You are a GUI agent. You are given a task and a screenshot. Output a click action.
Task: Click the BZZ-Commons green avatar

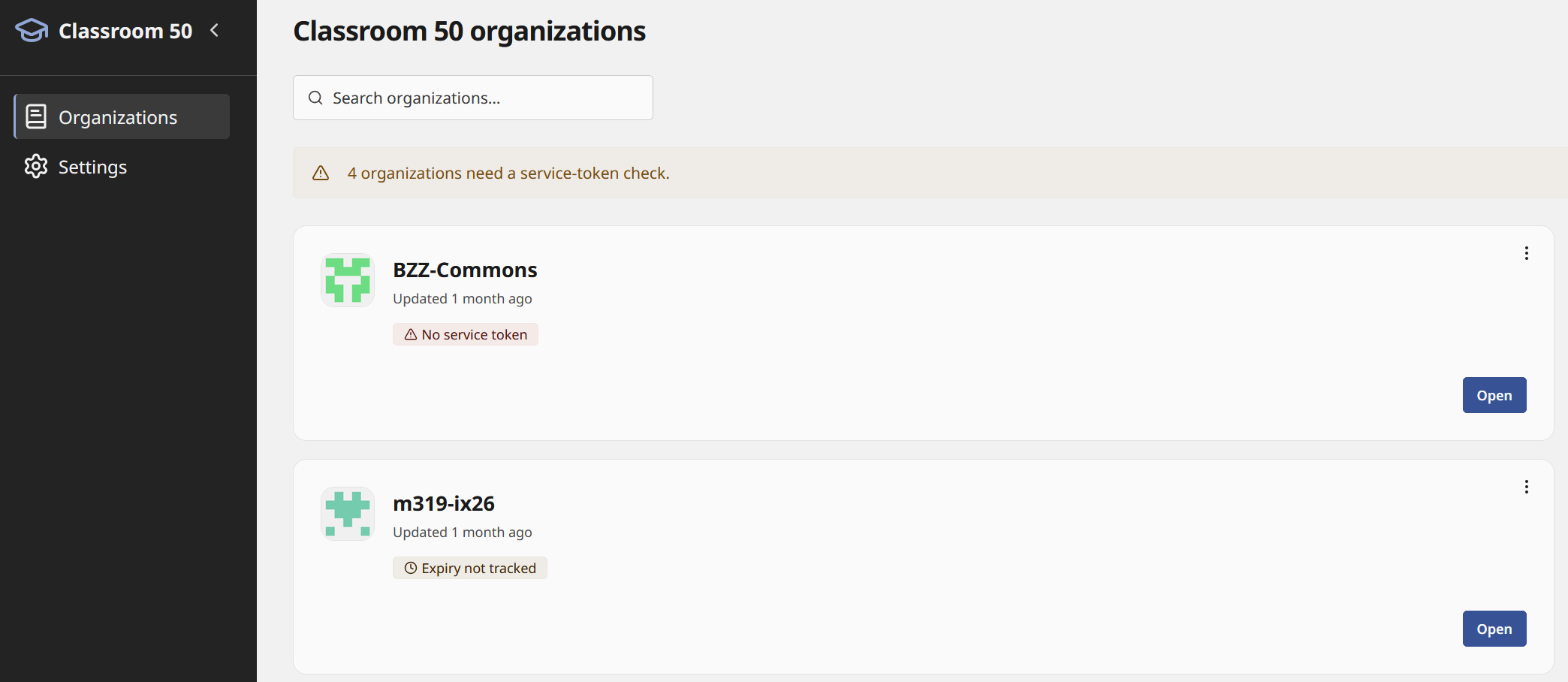coord(348,280)
